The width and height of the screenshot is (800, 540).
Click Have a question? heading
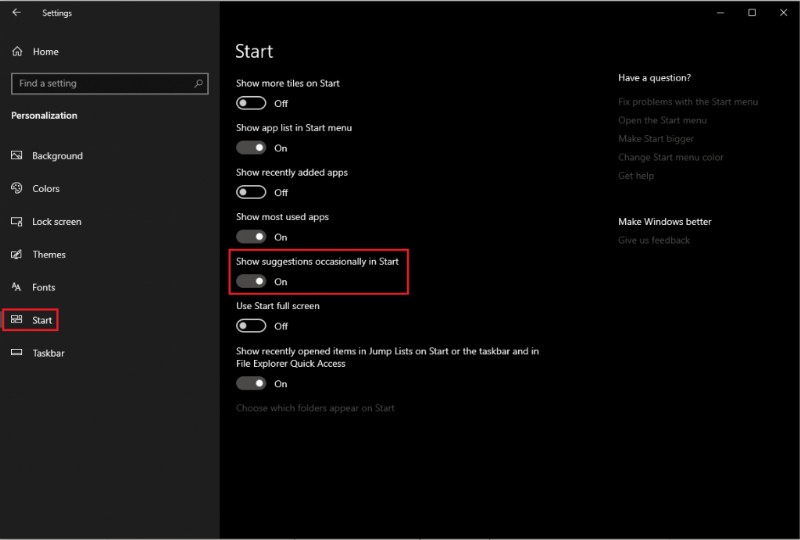(x=655, y=78)
